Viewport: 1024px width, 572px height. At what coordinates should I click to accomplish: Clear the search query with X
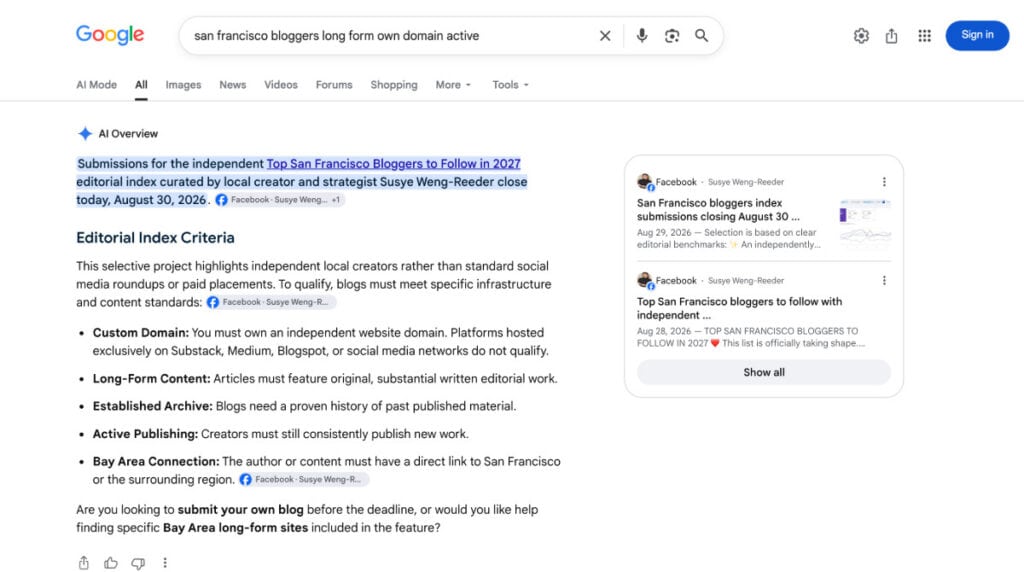[x=605, y=36]
